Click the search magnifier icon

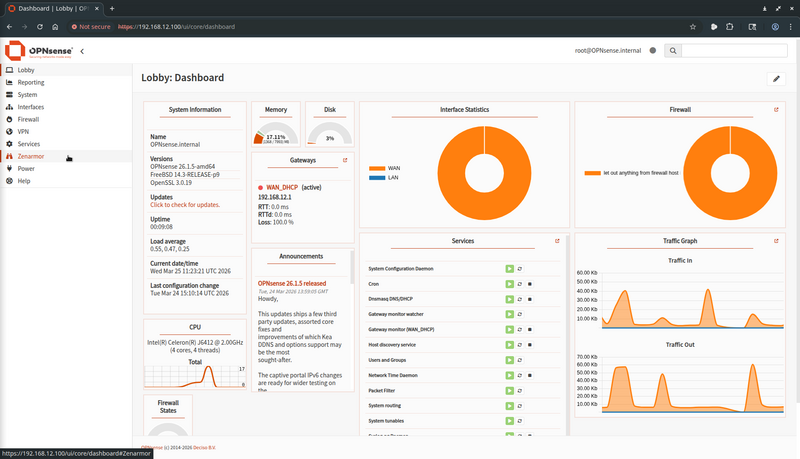[x=673, y=50]
